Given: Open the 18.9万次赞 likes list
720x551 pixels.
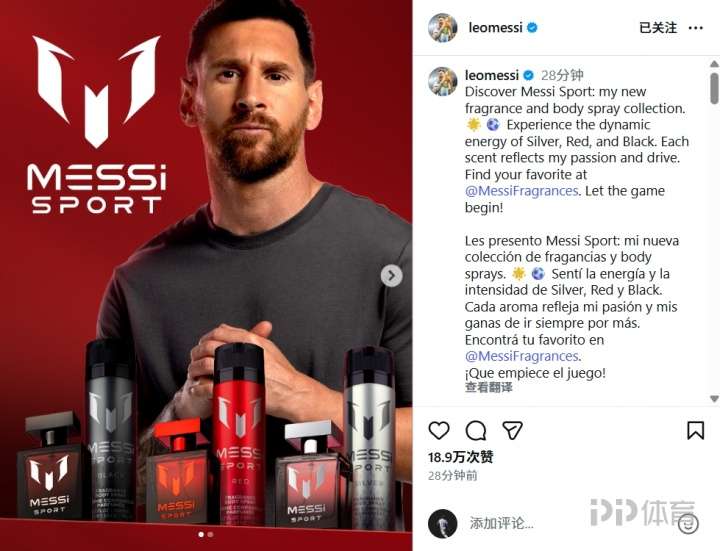Looking at the screenshot, I should tap(461, 457).
